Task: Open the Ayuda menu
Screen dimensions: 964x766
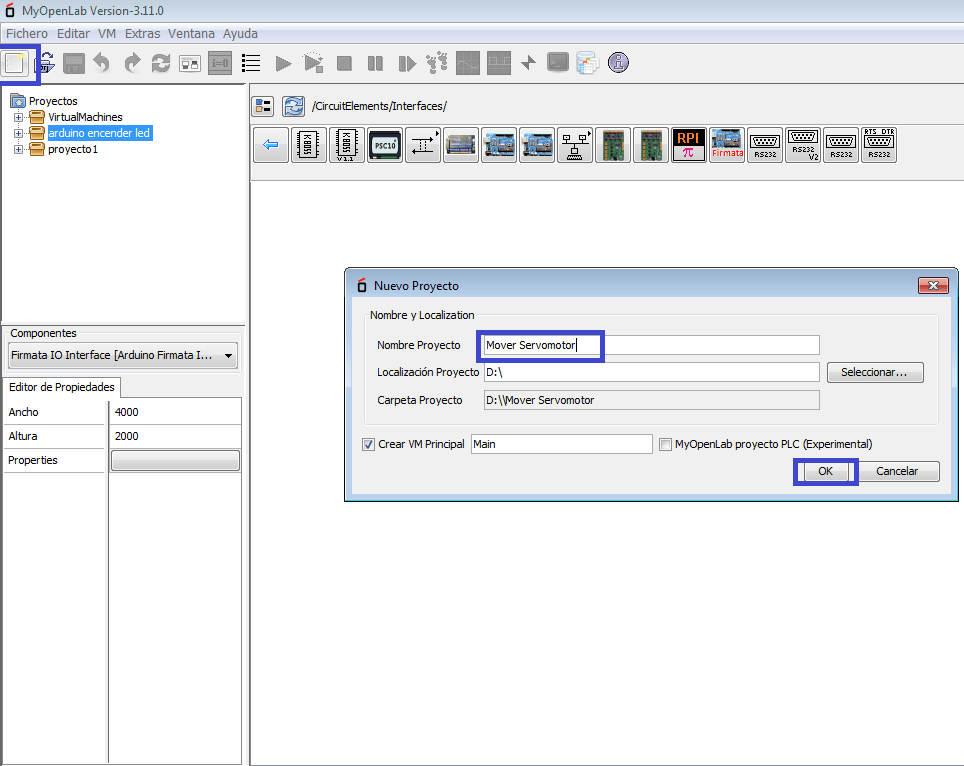Action: [240, 34]
